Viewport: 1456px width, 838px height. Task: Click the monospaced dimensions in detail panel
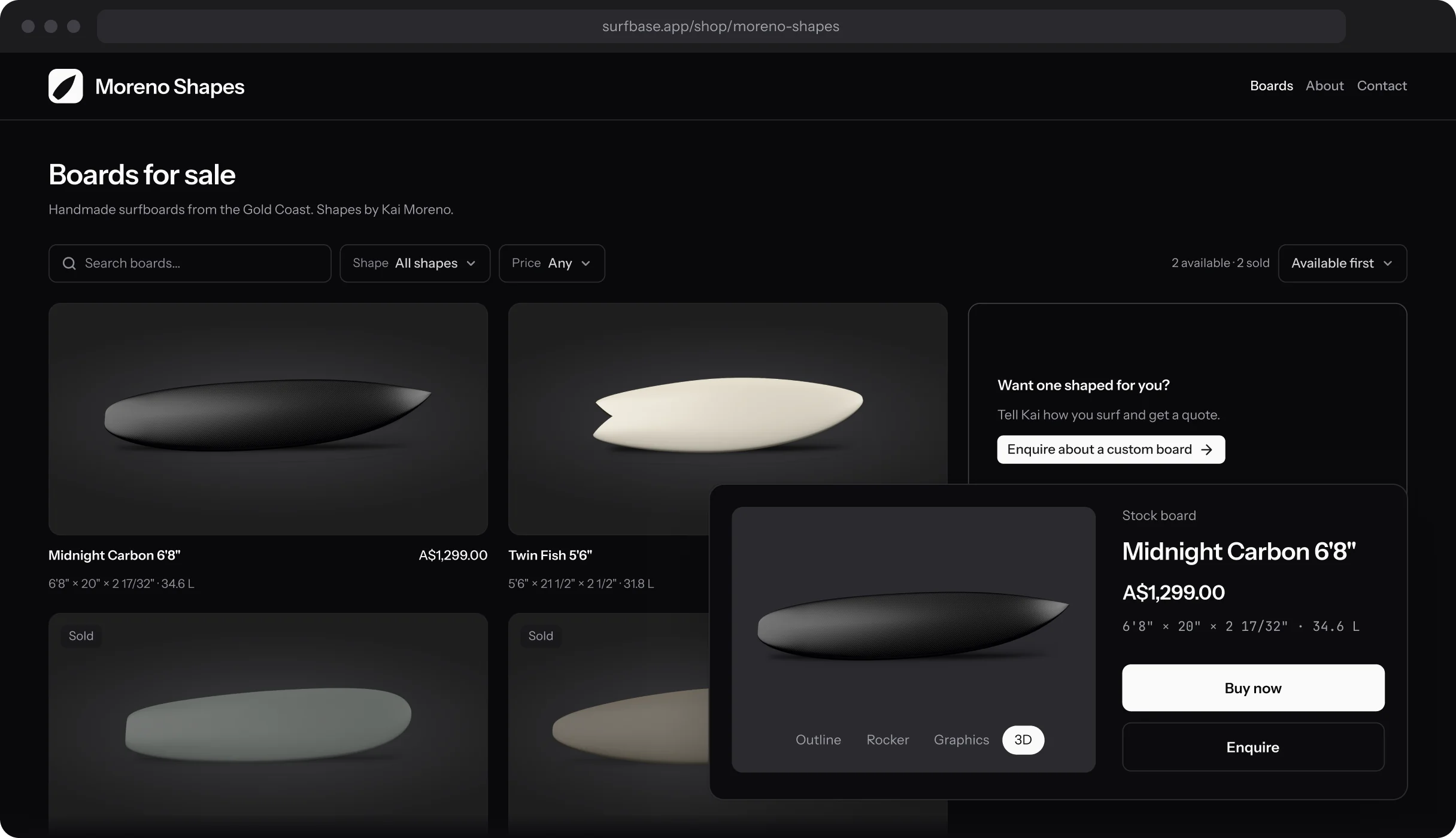(1241, 627)
